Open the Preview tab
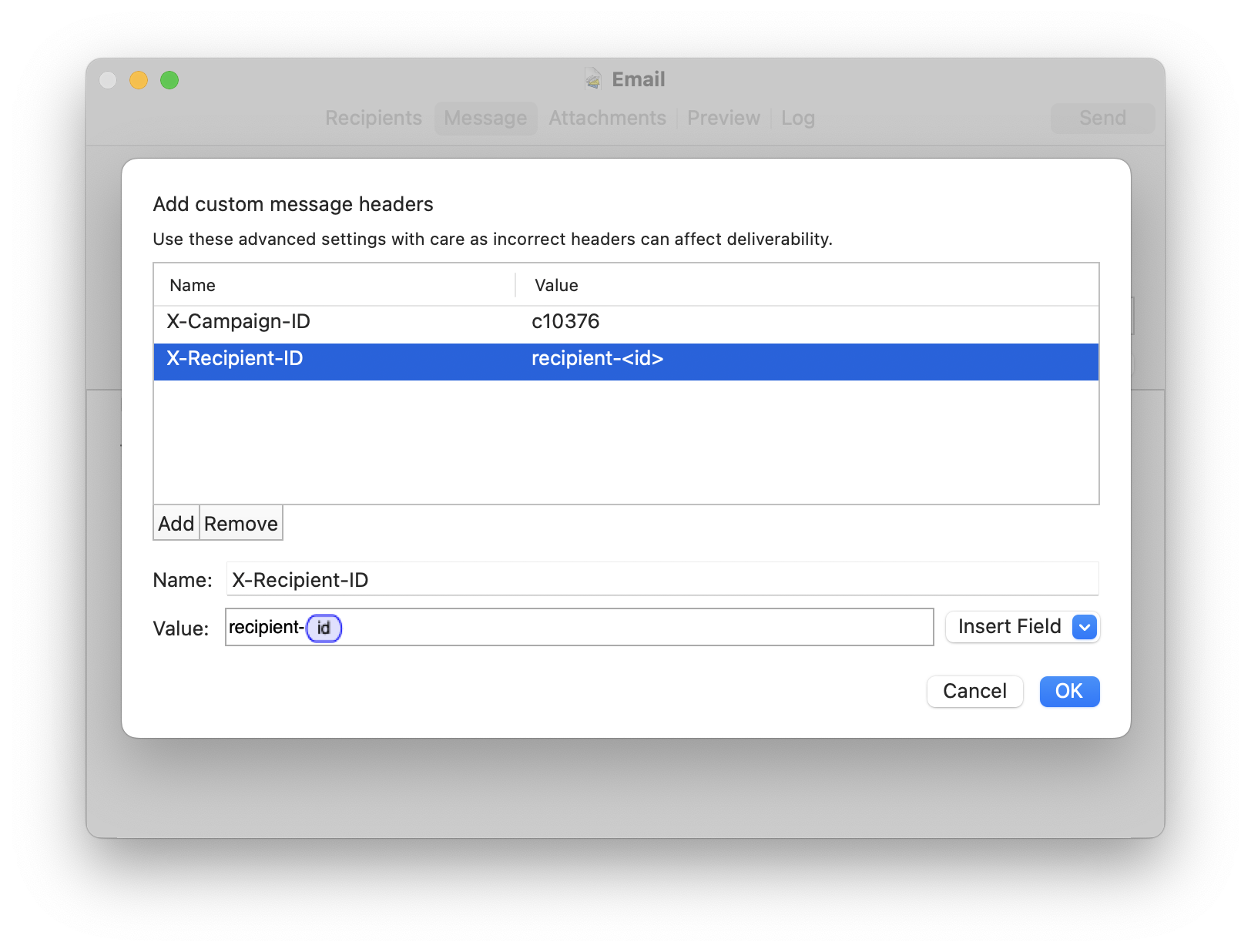The image size is (1251, 952). [x=723, y=118]
